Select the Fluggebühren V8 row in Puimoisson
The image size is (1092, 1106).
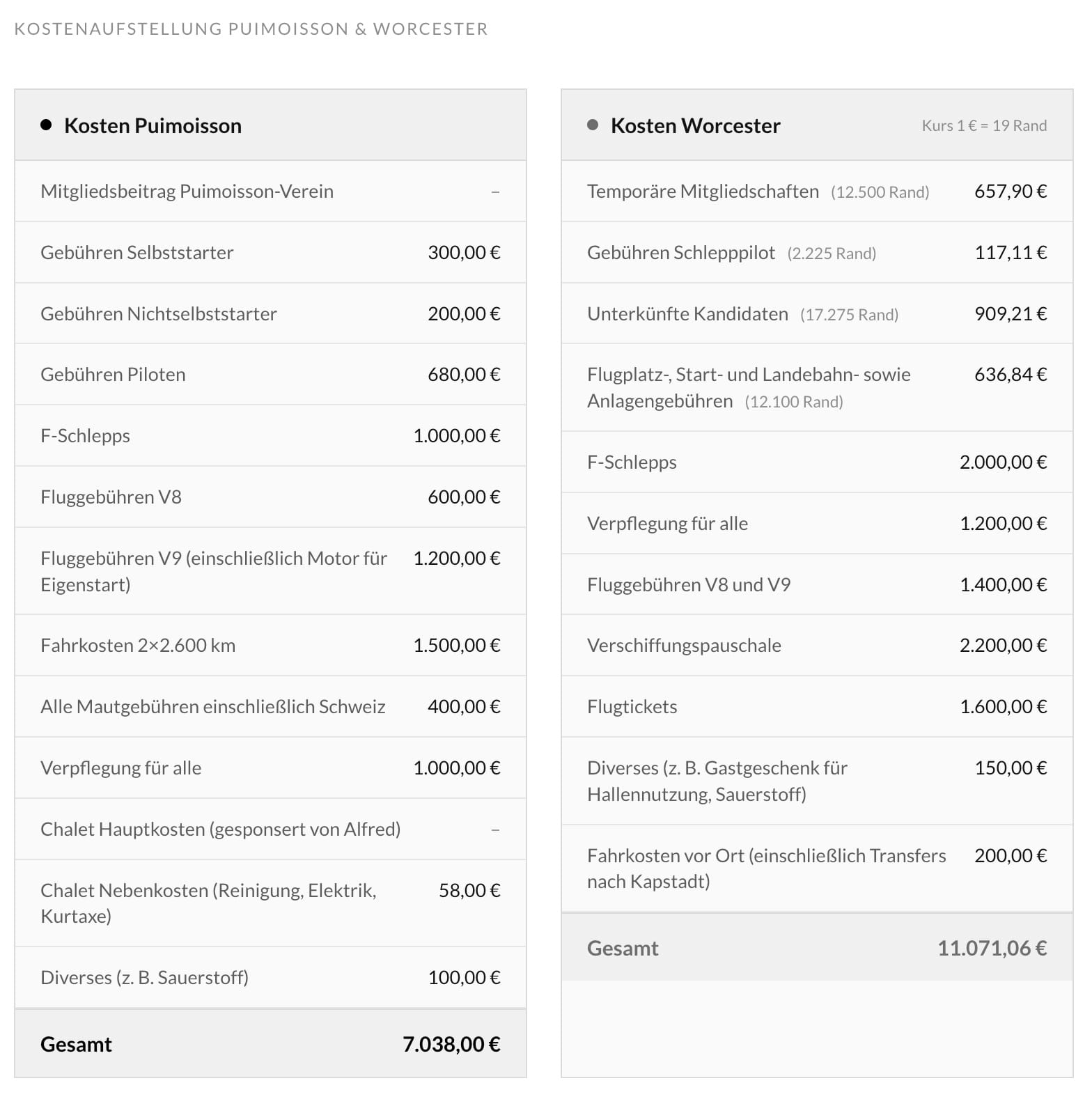[x=270, y=497]
